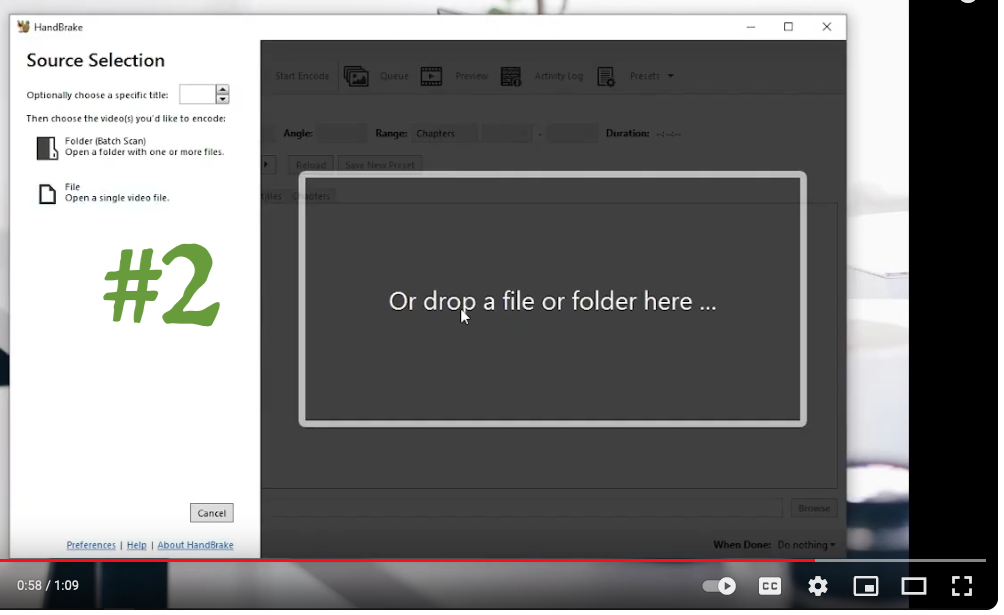Toggle closed captions CC button
The height and width of the screenshot is (615, 1004).
coord(770,586)
